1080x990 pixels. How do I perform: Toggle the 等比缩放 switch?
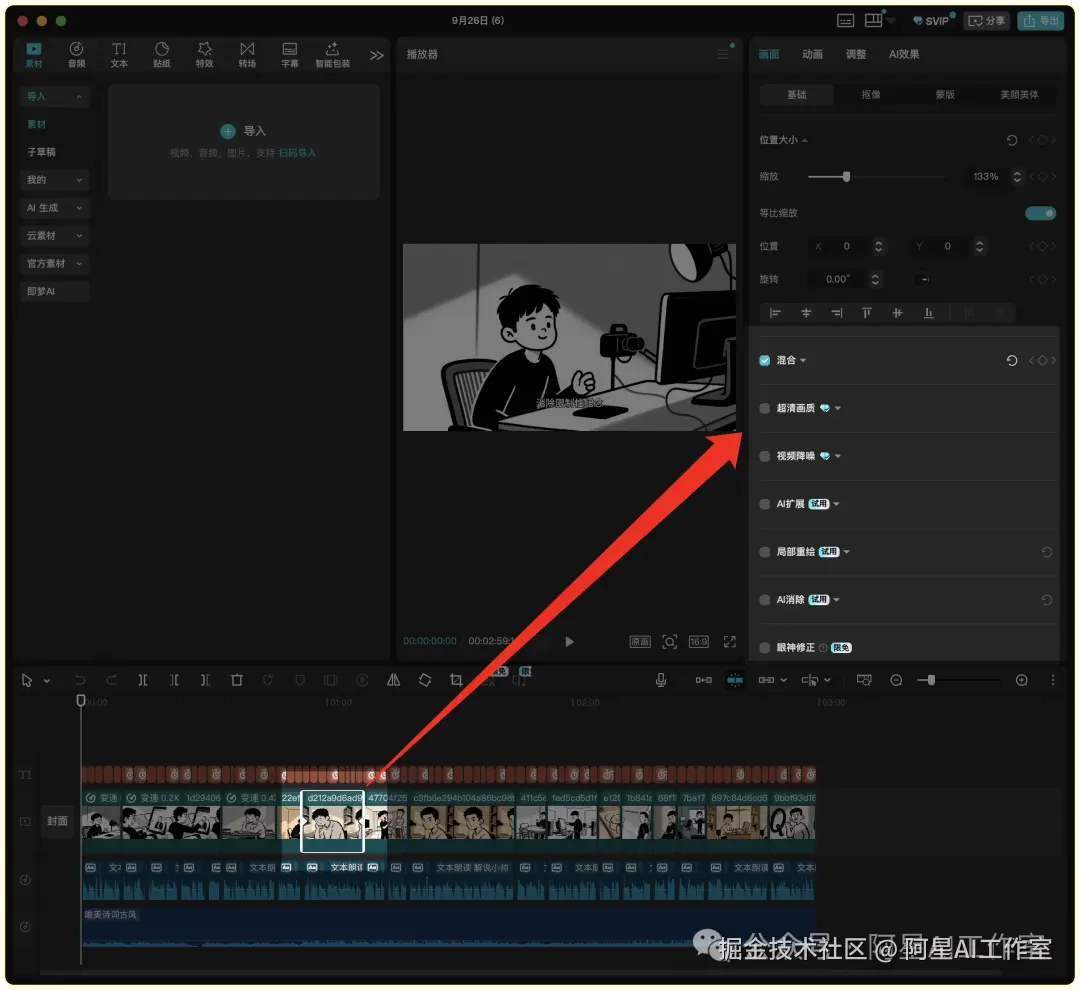point(1040,213)
